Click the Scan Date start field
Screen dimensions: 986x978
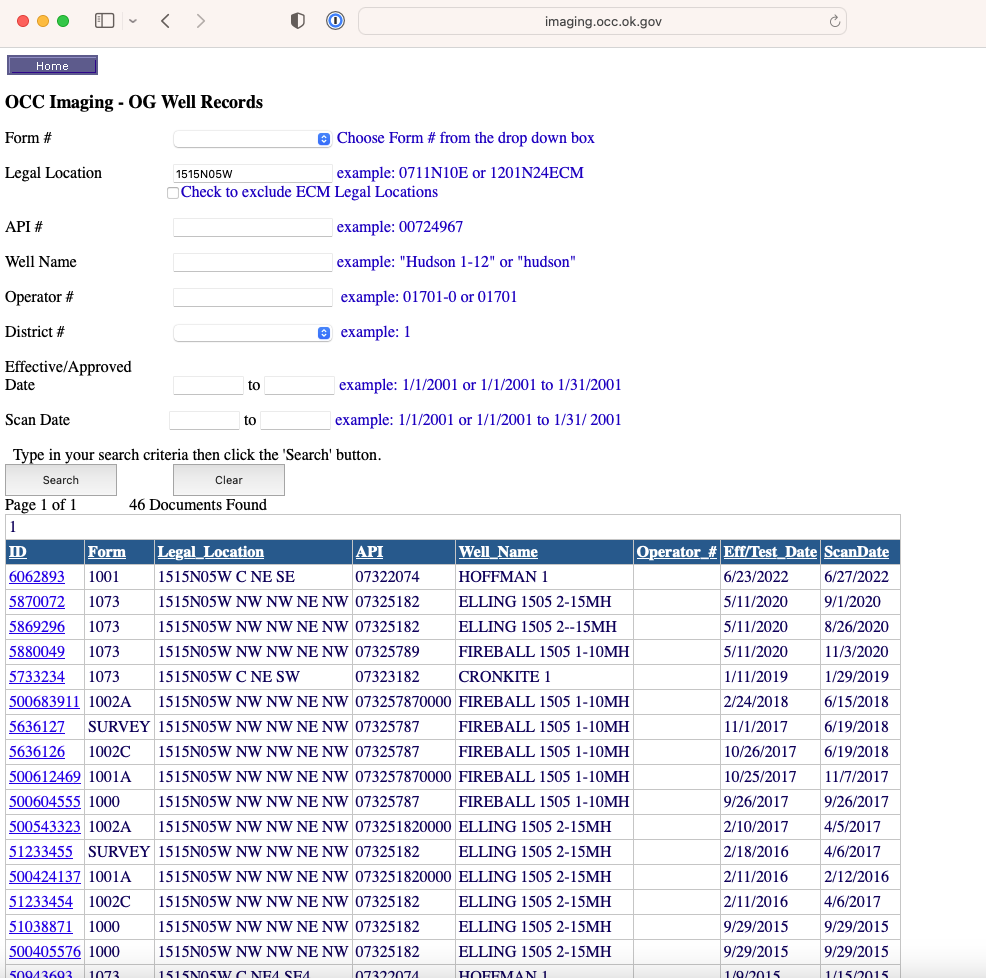(204, 420)
